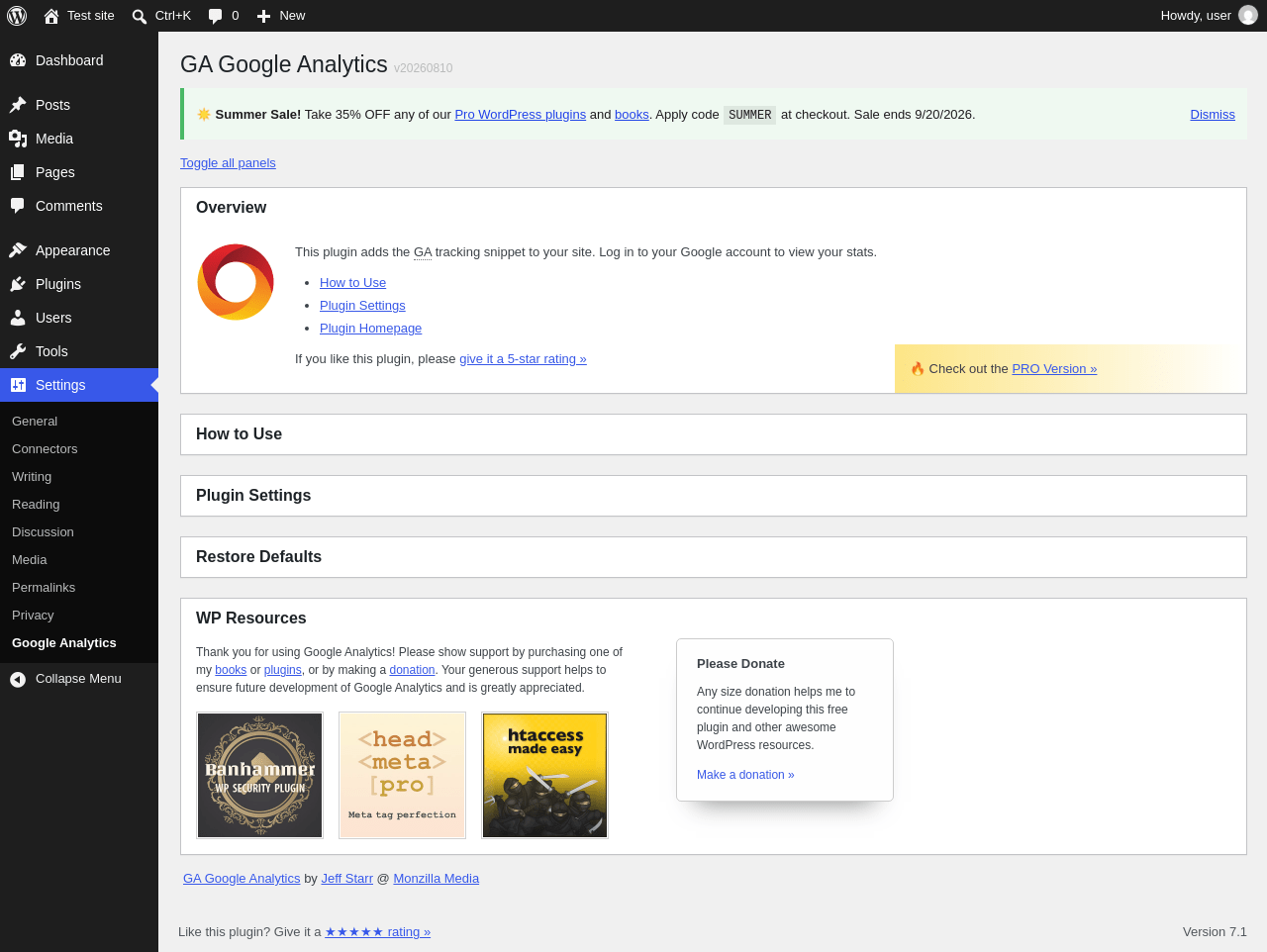Open the Head Meta Pro thumbnail

click(x=403, y=776)
